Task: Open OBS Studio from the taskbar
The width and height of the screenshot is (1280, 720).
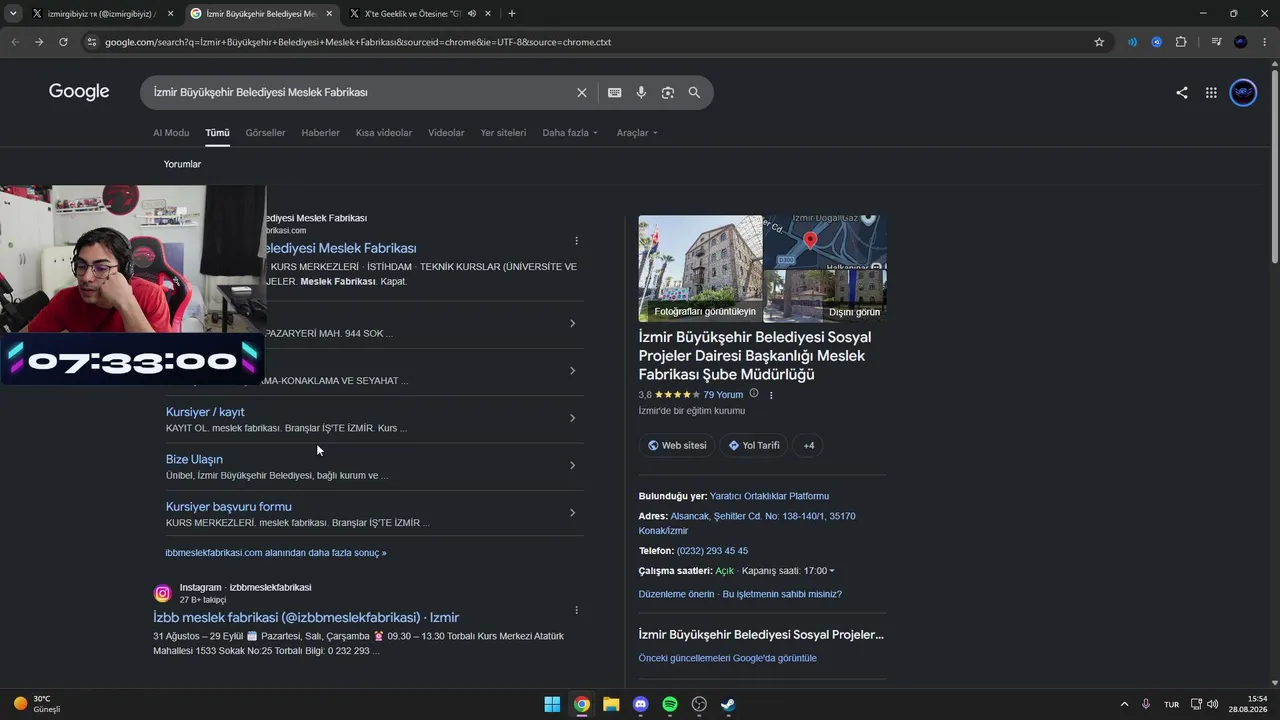Action: coord(699,704)
